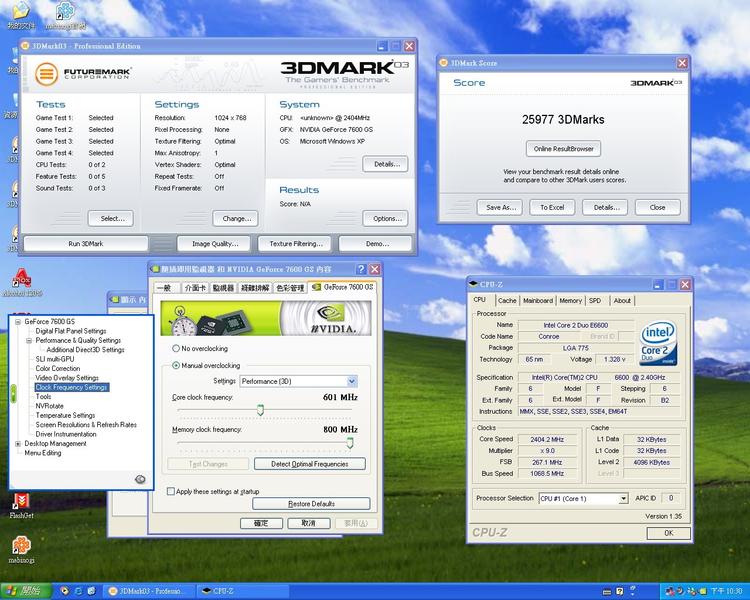Open the Mainboard tab in CPU-Z

(538, 300)
